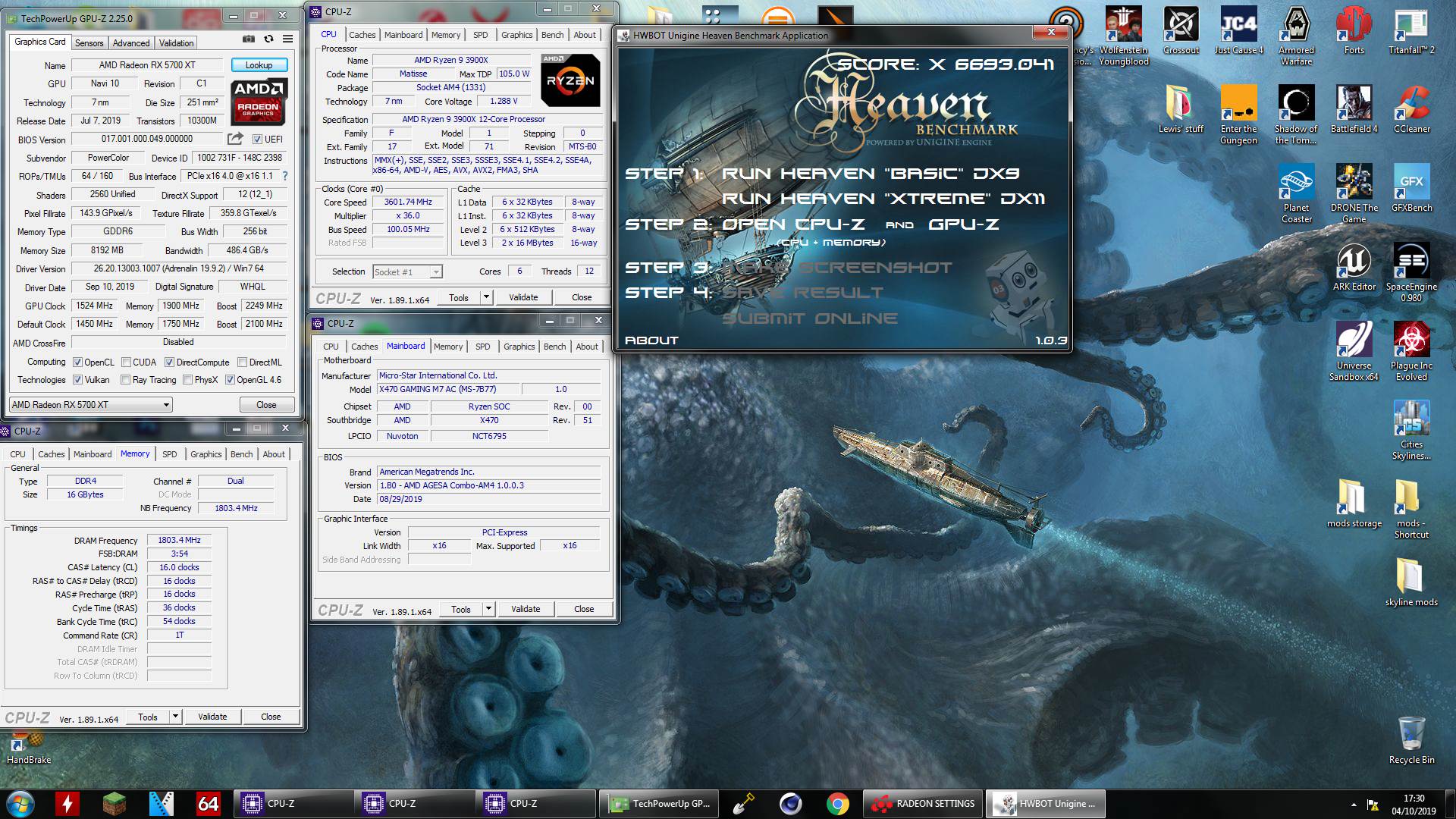The image size is (1456, 819).
Task: Open Enter the Gungeon desktop icon
Action: coord(1238,115)
